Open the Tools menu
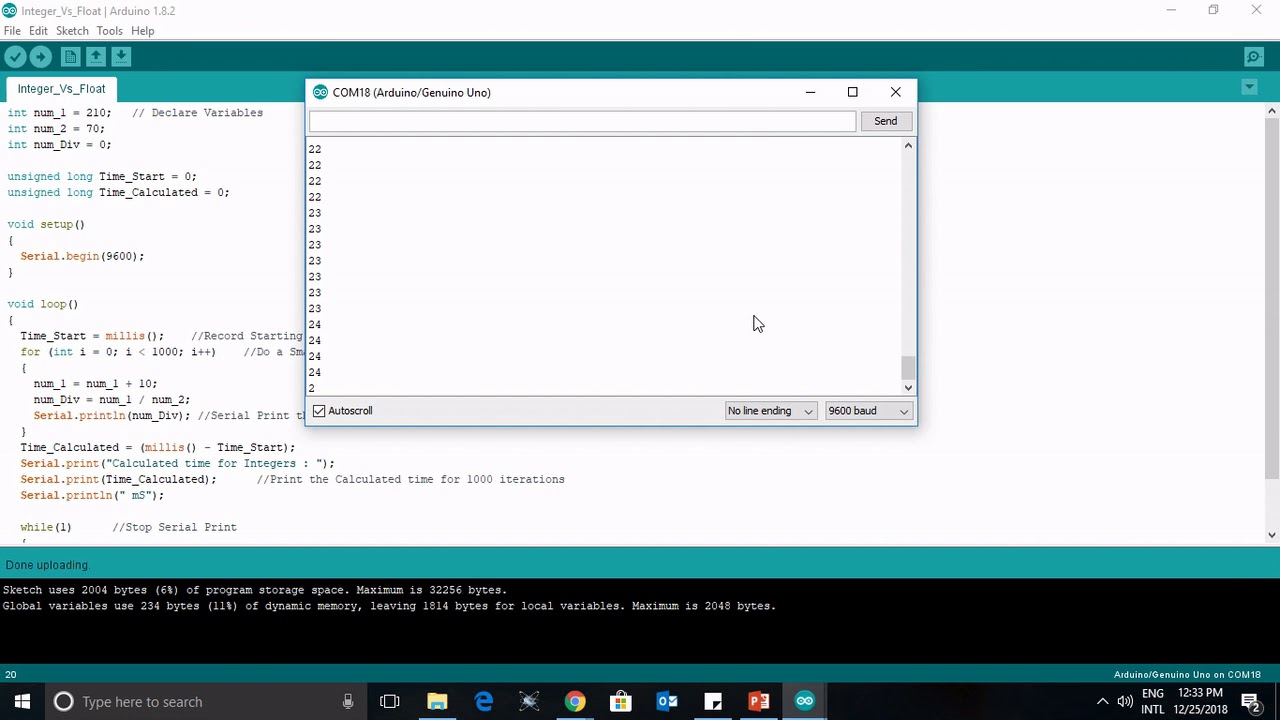Viewport: 1280px width, 720px height. pos(109,31)
